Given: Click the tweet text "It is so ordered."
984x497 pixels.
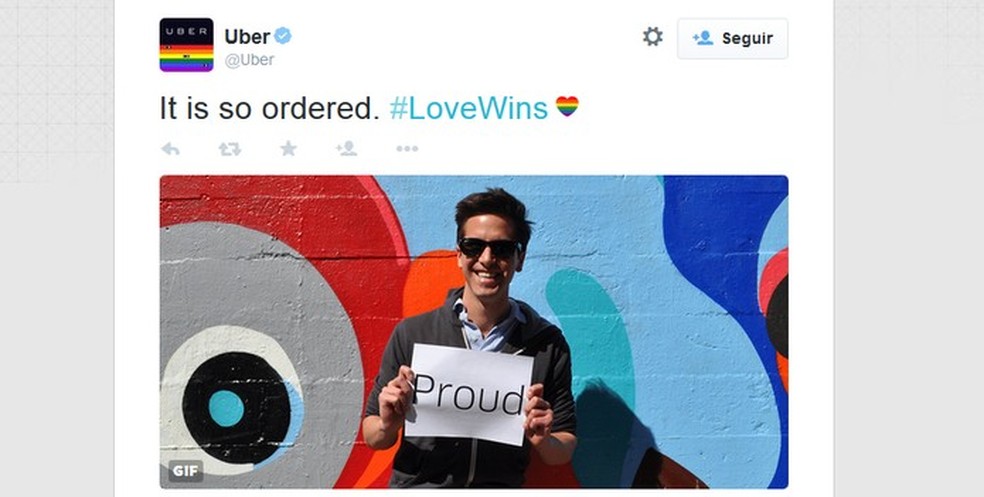Looking at the screenshot, I should click(x=270, y=109).
